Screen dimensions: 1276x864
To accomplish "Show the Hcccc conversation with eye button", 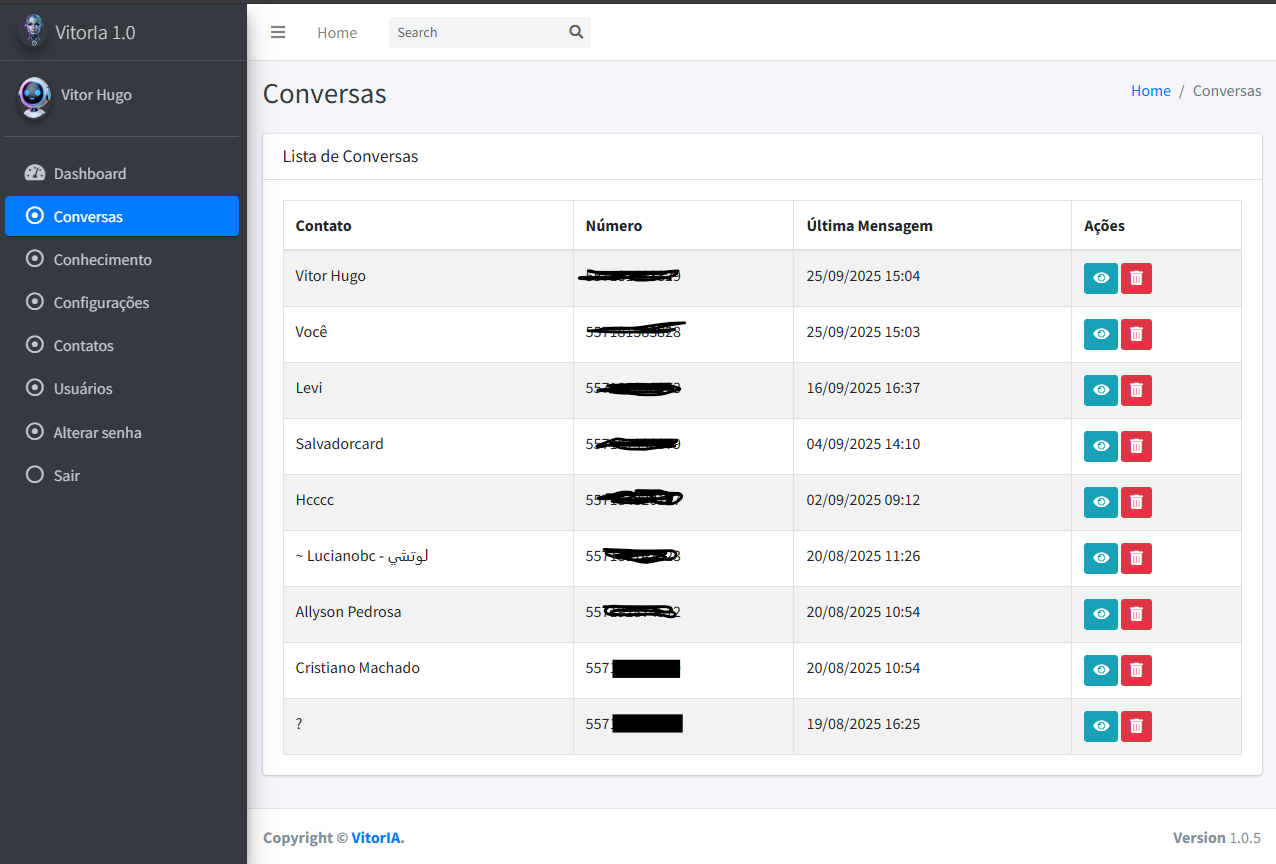I will coord(1100,502).
